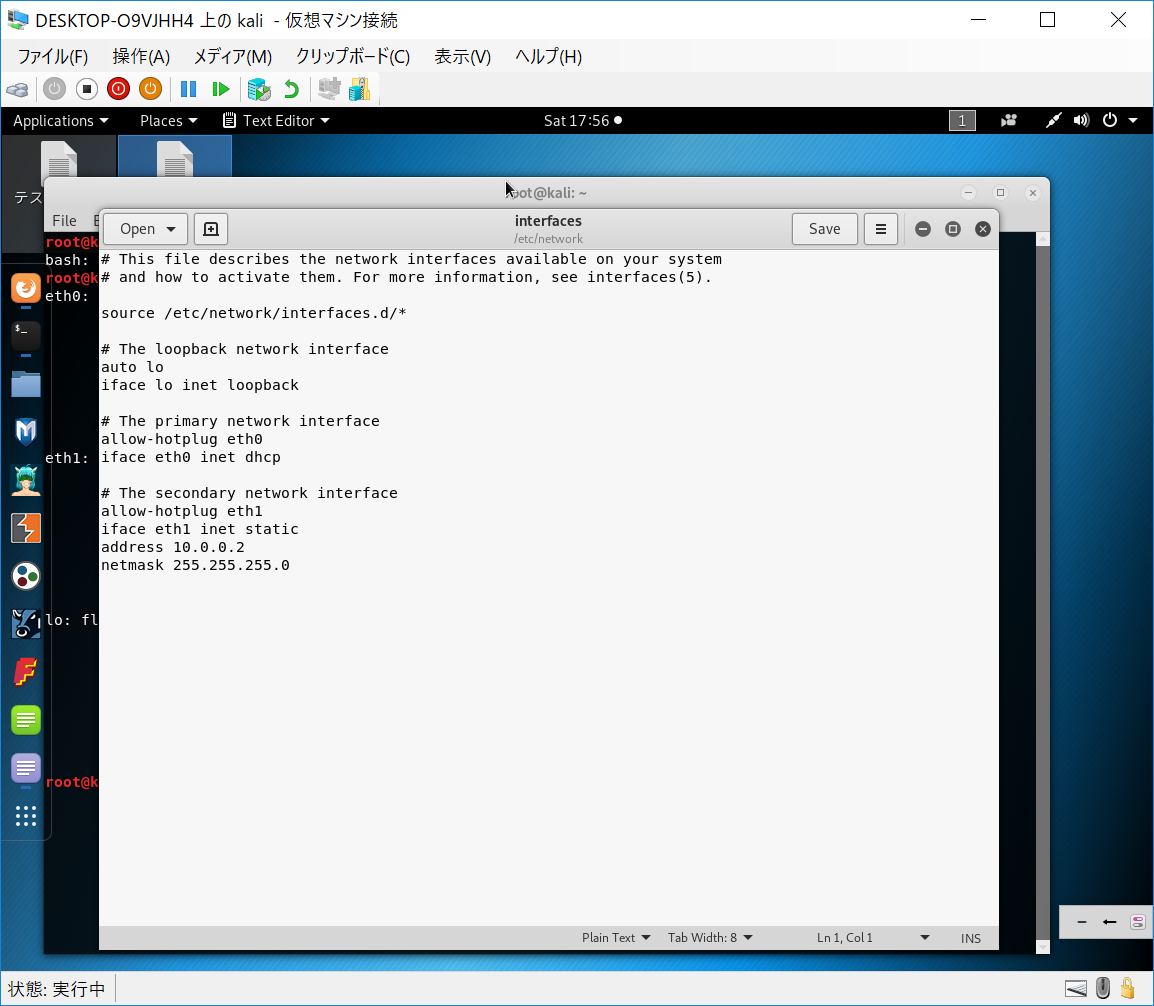Click the green Reset VM icon
The width and height of the screenshot is (1154, 1006).
point(221,89)
